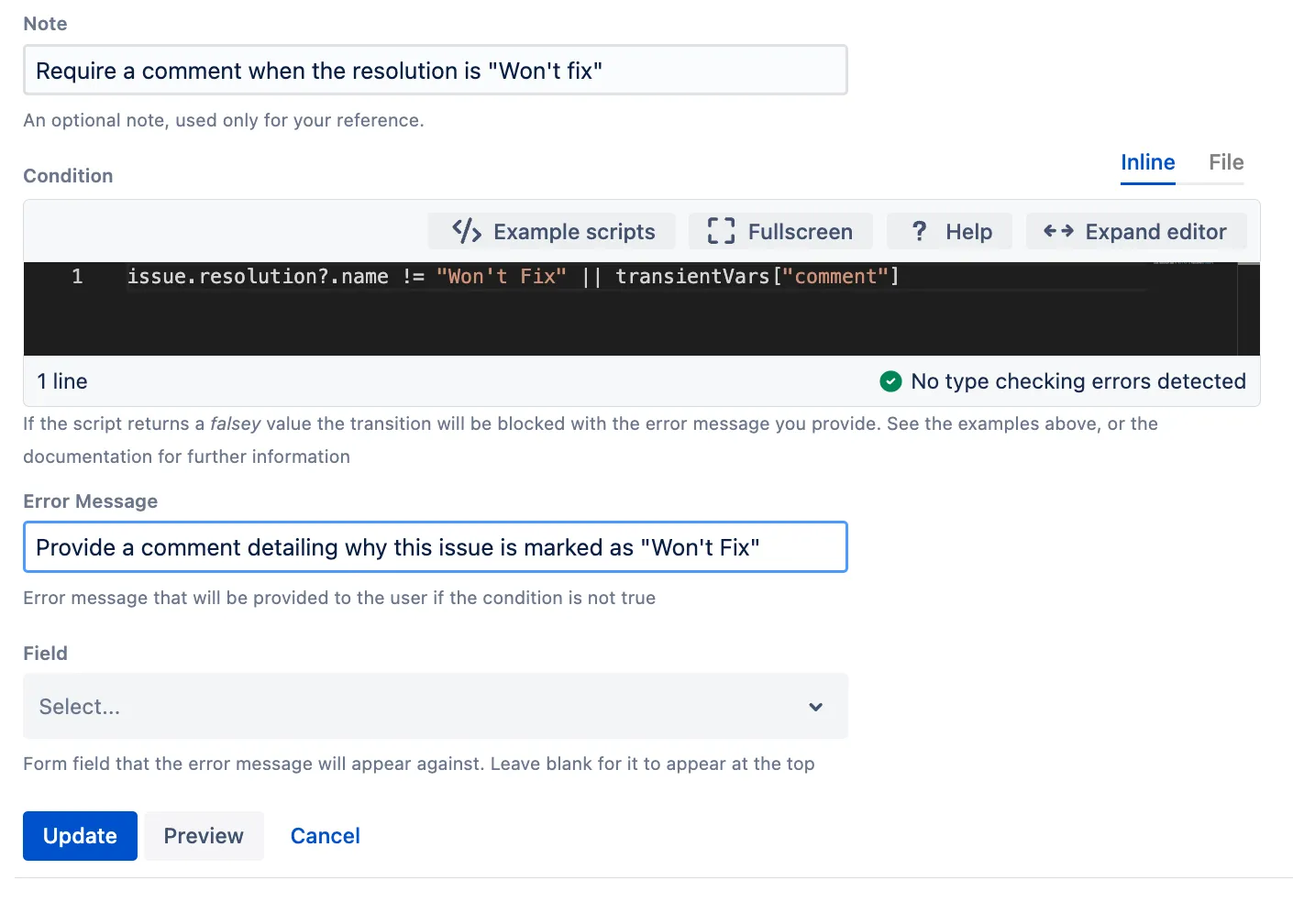The height and width of the screenshot is (924, 1293).
Task: Switch to the Inline script tab
Action: [x=1148, y=163]
